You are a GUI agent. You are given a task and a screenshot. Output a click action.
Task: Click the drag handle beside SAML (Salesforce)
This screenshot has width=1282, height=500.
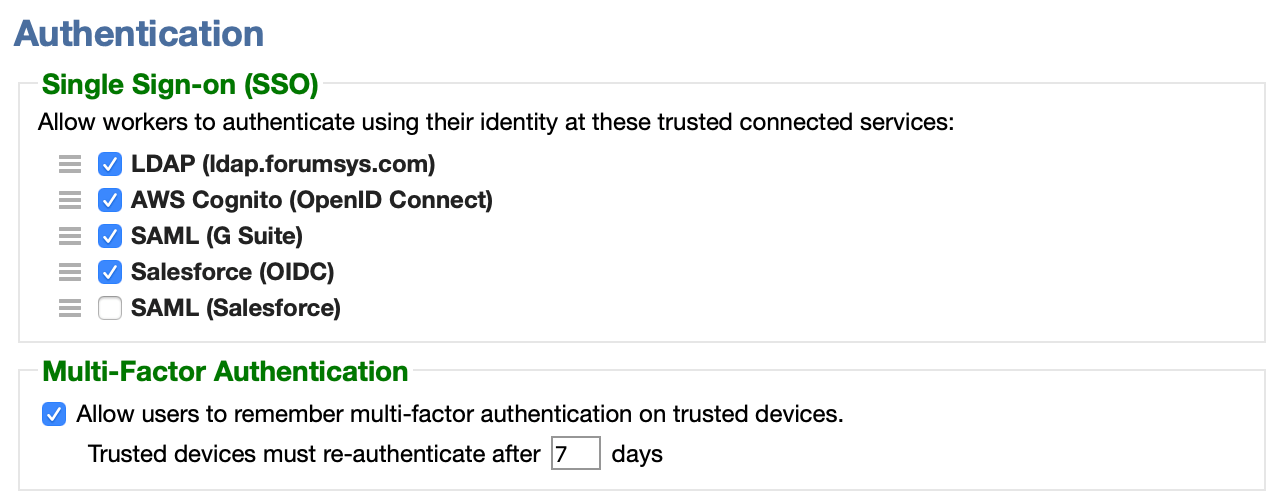coord(69,308)
